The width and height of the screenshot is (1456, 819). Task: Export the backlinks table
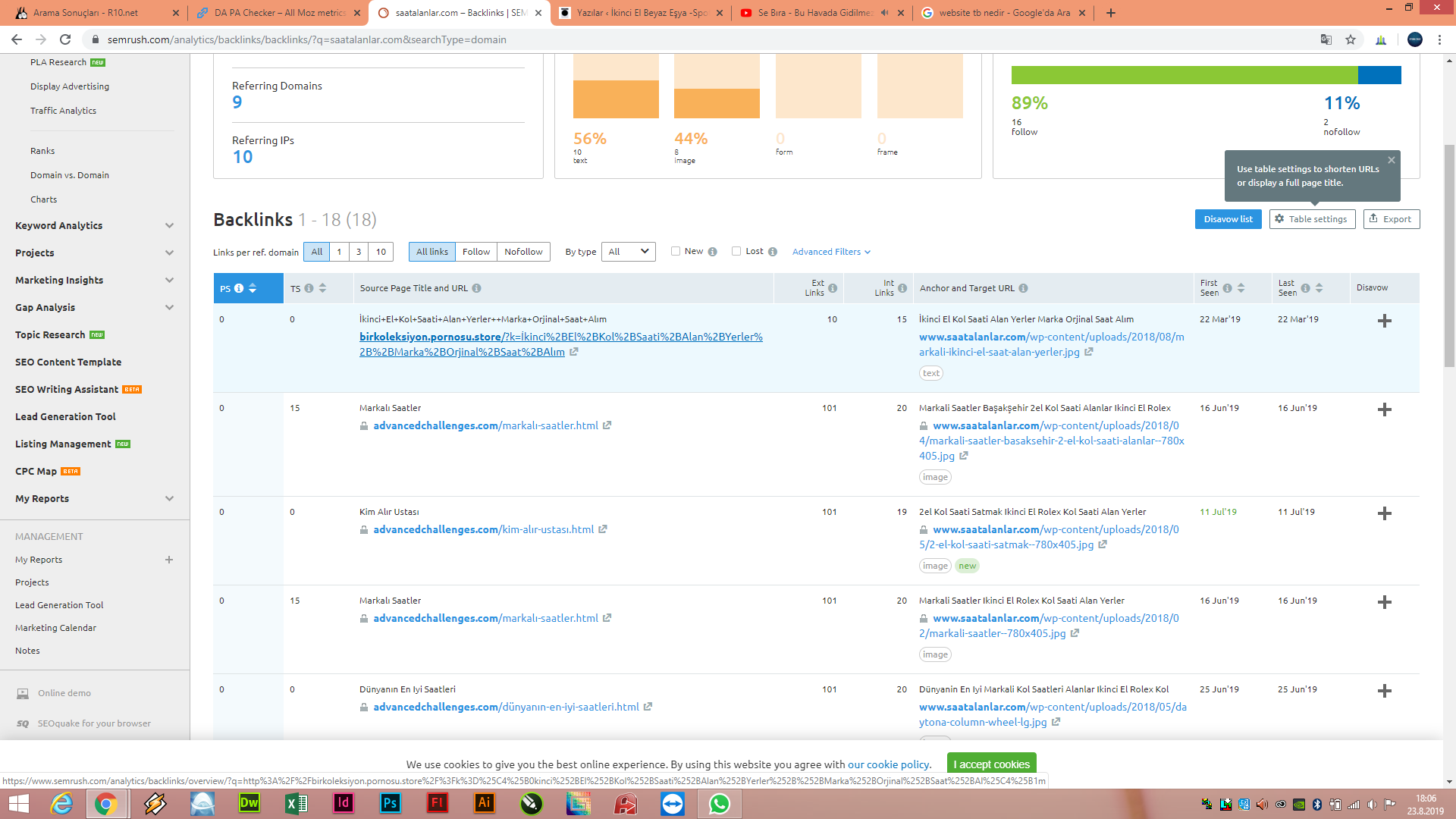(x=1392, y=219)
